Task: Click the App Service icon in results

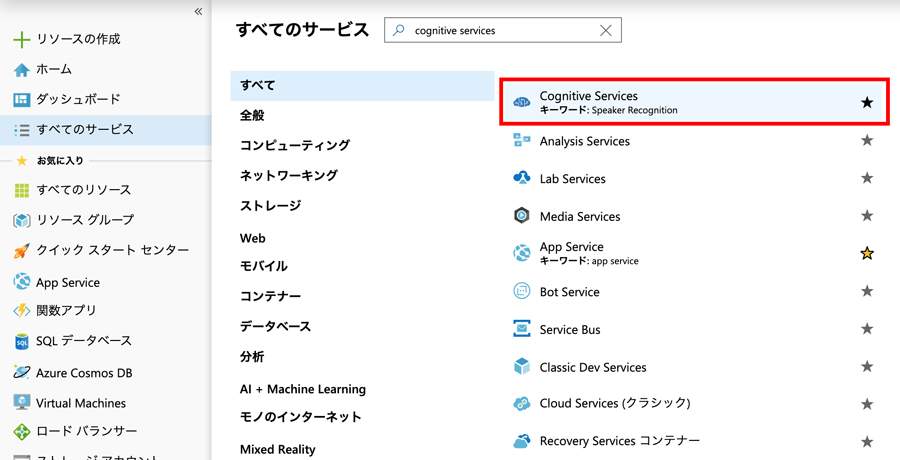Action: 522,253
